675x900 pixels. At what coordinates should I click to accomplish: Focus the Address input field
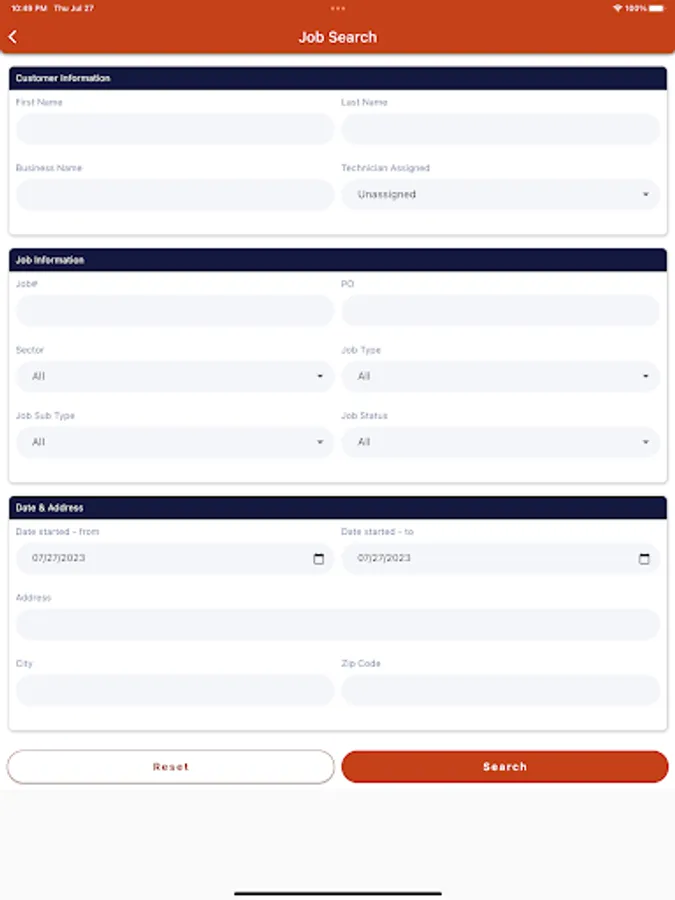[x=337, y=625]
